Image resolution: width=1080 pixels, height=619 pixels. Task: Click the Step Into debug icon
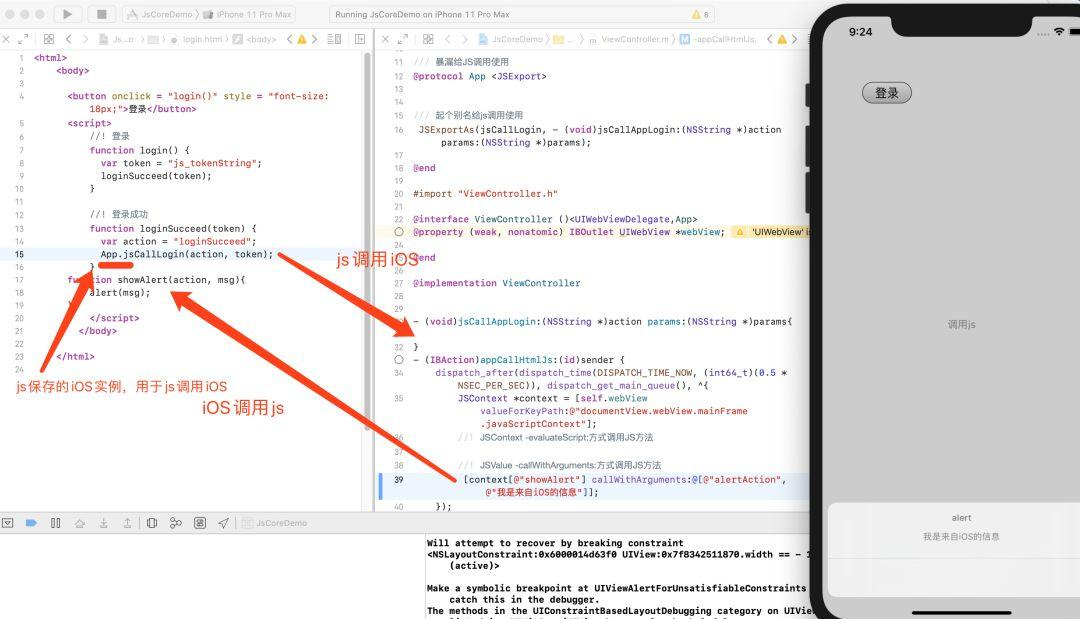coord(103,523)
